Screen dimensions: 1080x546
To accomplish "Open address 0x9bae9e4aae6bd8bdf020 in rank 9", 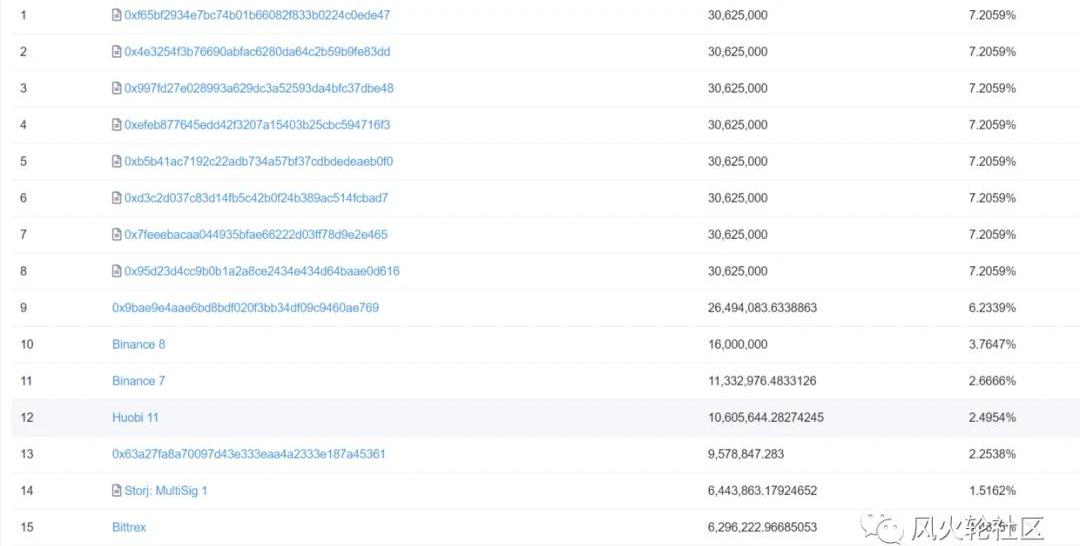I will click(x=245, y=308).
